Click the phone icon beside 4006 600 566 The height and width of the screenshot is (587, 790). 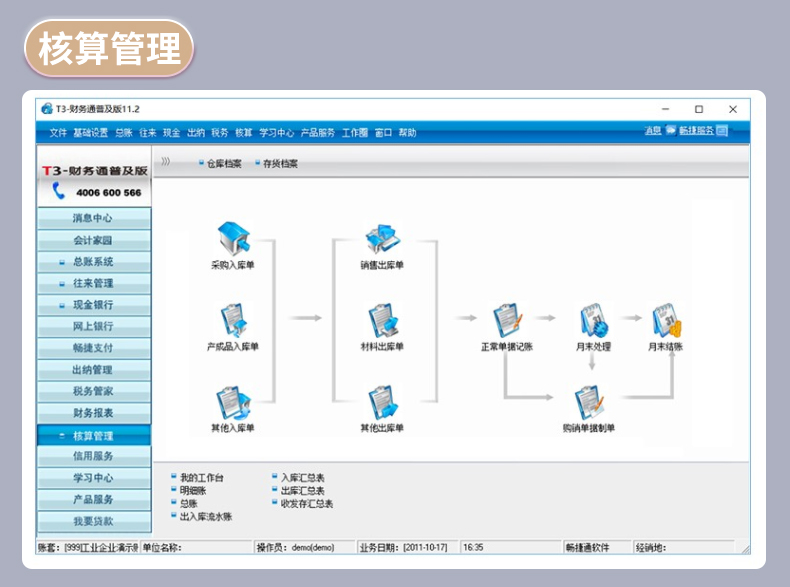click(59, 191)
